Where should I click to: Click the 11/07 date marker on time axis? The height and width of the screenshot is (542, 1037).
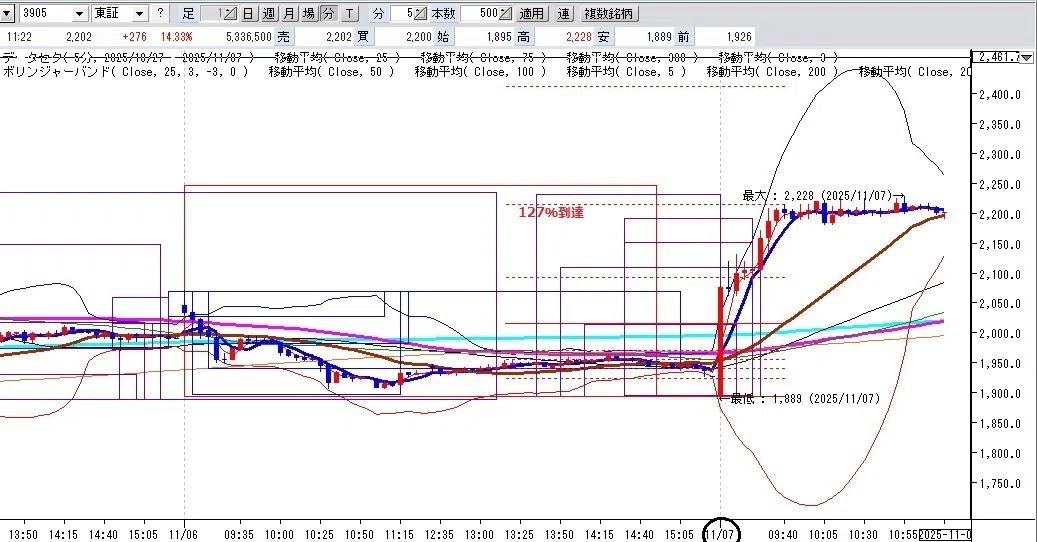[720, 534]
